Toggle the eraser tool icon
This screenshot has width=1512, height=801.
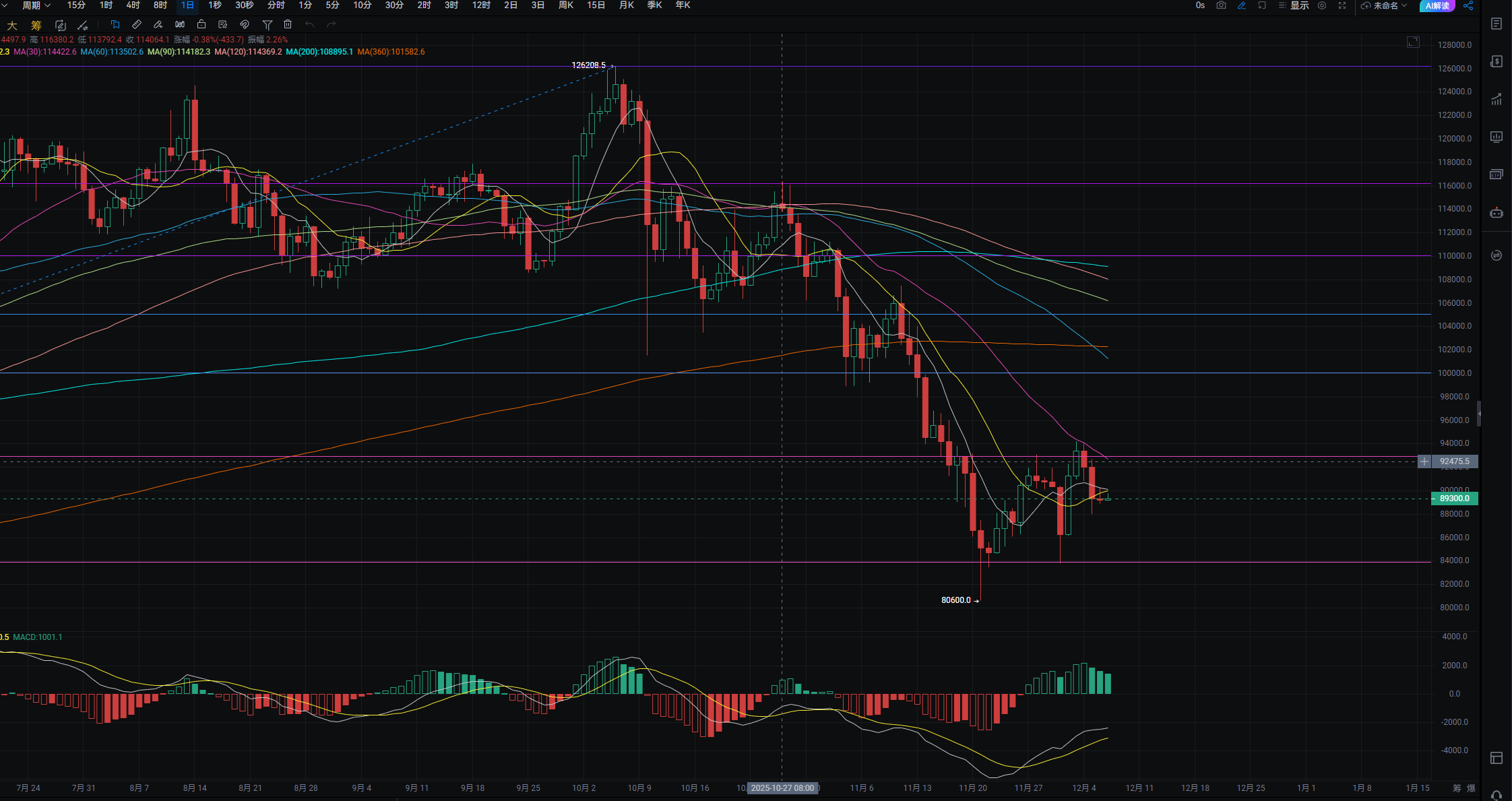coord(158,24)
